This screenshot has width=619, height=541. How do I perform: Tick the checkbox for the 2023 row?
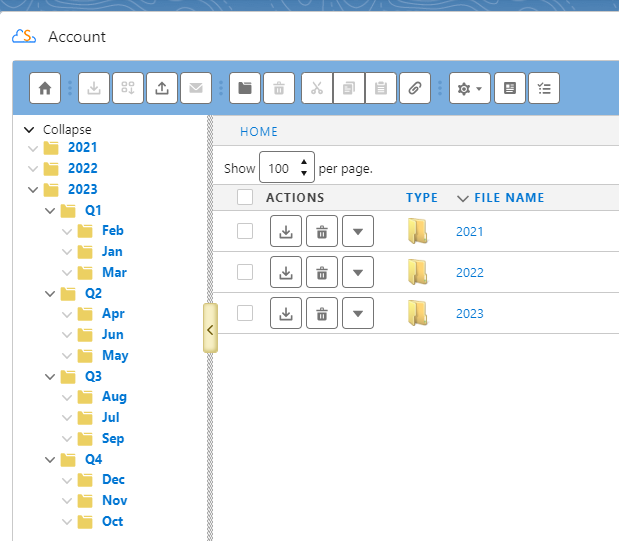245,314
